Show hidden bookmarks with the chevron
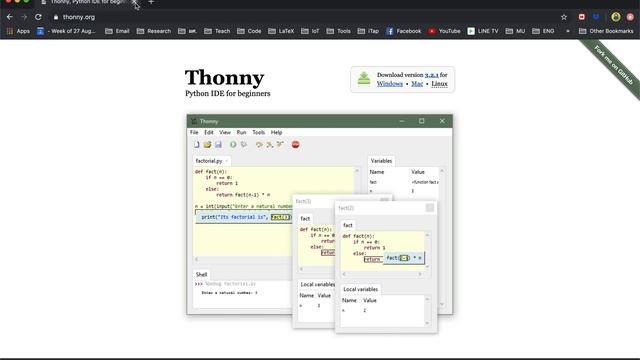The height and width of the screenshot is (360, 640). [x=567, y=31]
